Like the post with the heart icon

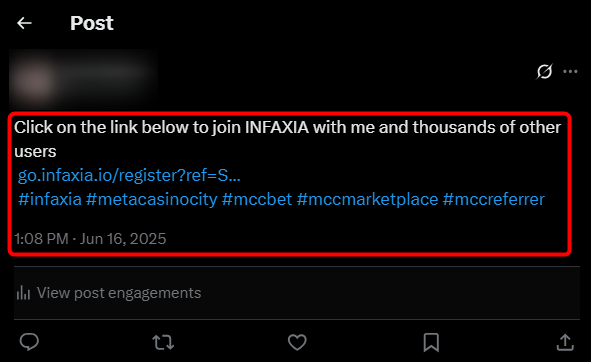tap(297, 342)
